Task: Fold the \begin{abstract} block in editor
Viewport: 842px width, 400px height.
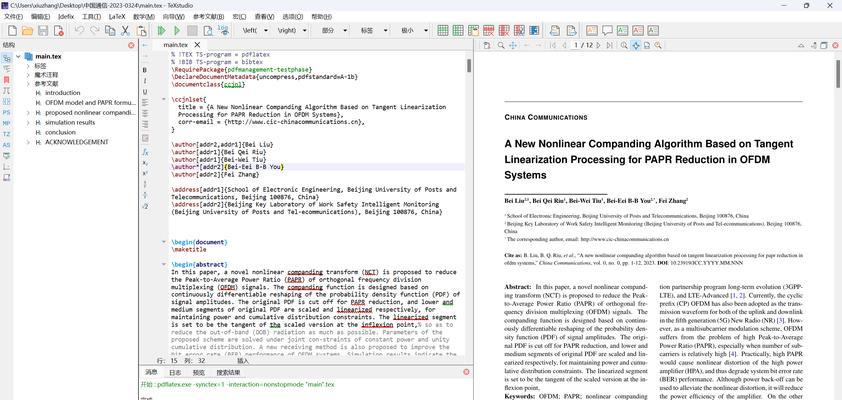Action: point(164,265)
